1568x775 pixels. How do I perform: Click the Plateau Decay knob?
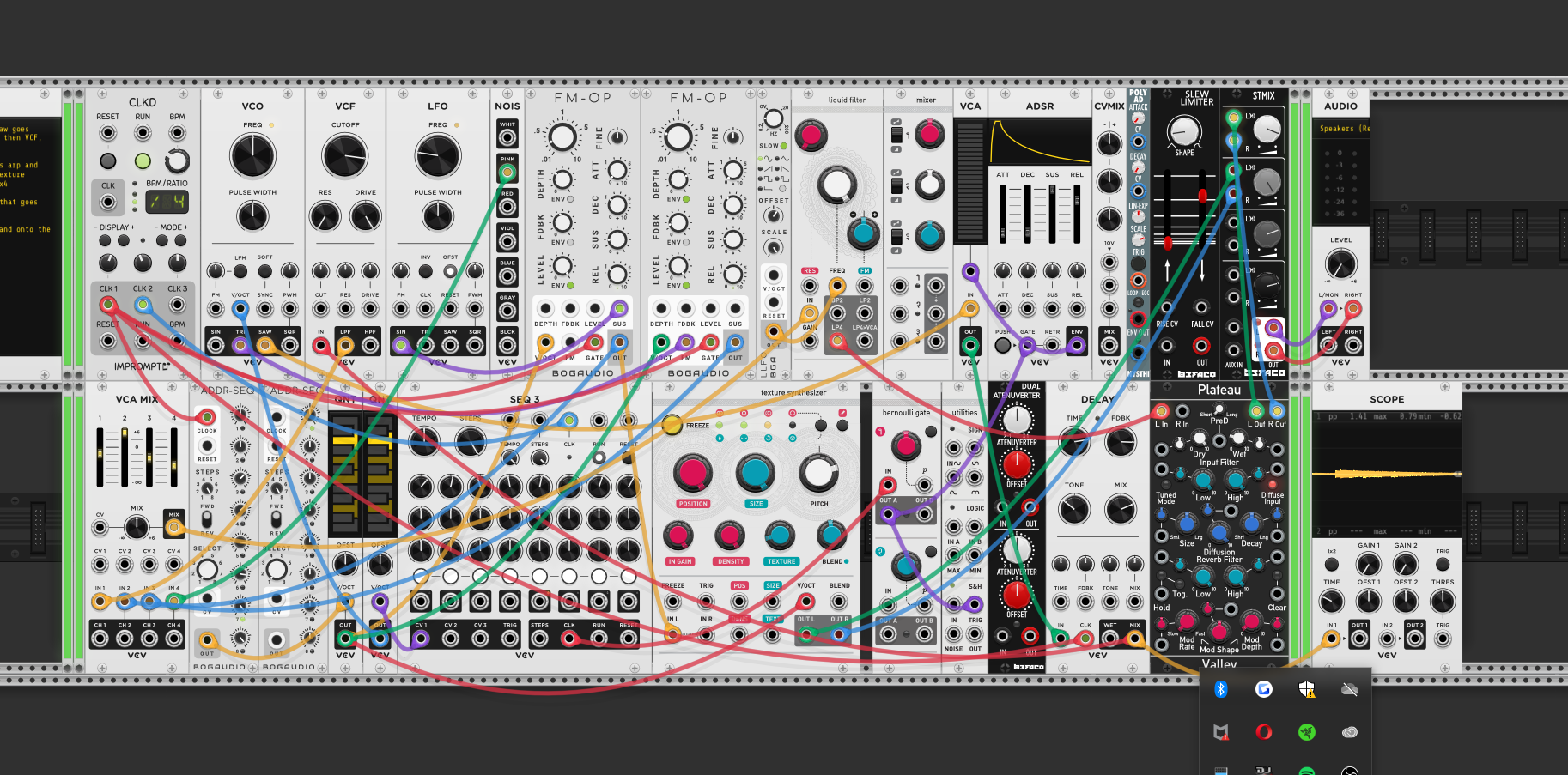tap(1251, 524)
